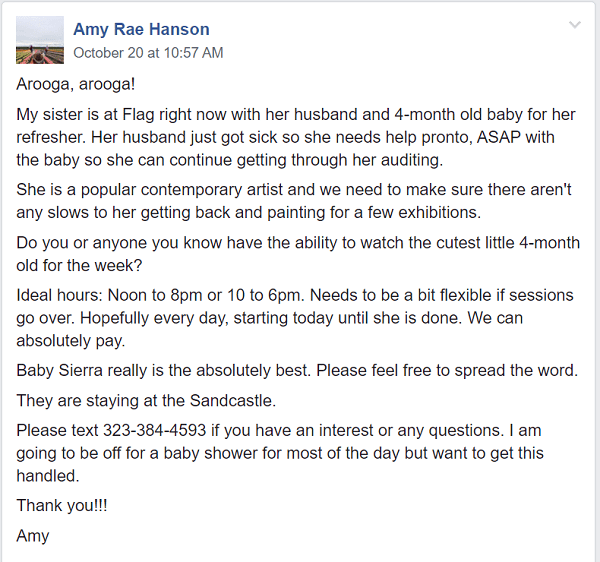Click the phrase 'absolutely pay'
The width and height of the screenshot is (600, 562).
point(69,340)
